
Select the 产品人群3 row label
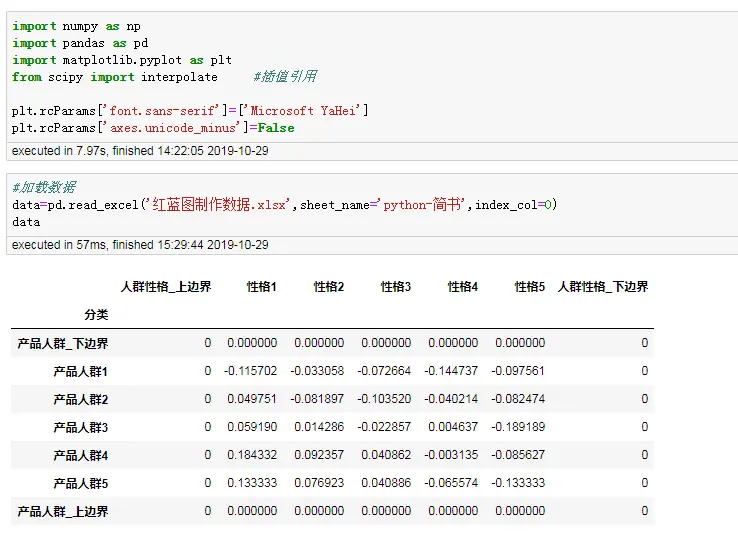point(81,427)
